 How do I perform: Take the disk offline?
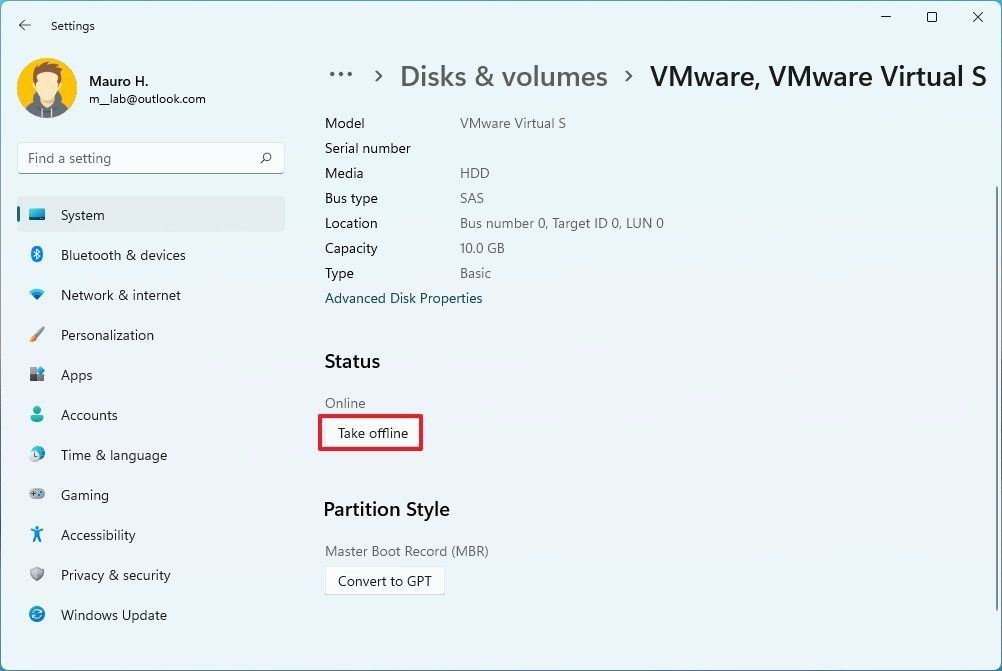(370, 433)
